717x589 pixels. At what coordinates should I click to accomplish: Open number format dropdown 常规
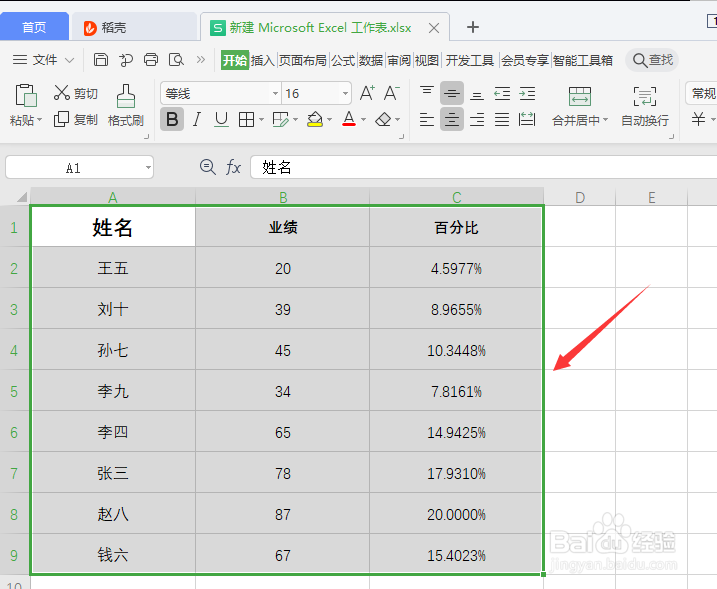[702, 93]
